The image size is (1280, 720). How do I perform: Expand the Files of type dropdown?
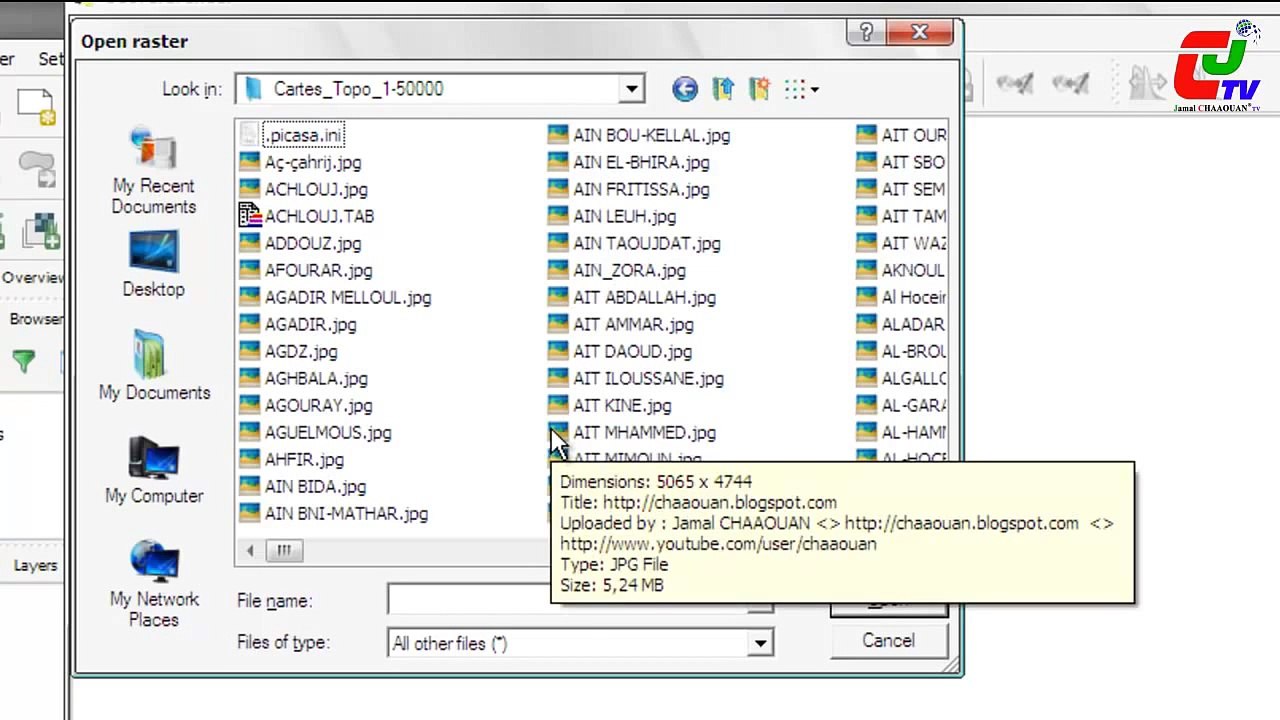(x=760, y=643)
